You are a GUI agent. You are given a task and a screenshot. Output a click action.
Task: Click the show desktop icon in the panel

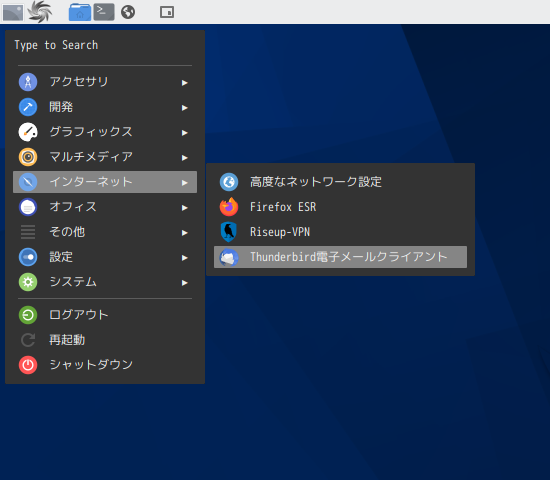[x=13, y=12]
